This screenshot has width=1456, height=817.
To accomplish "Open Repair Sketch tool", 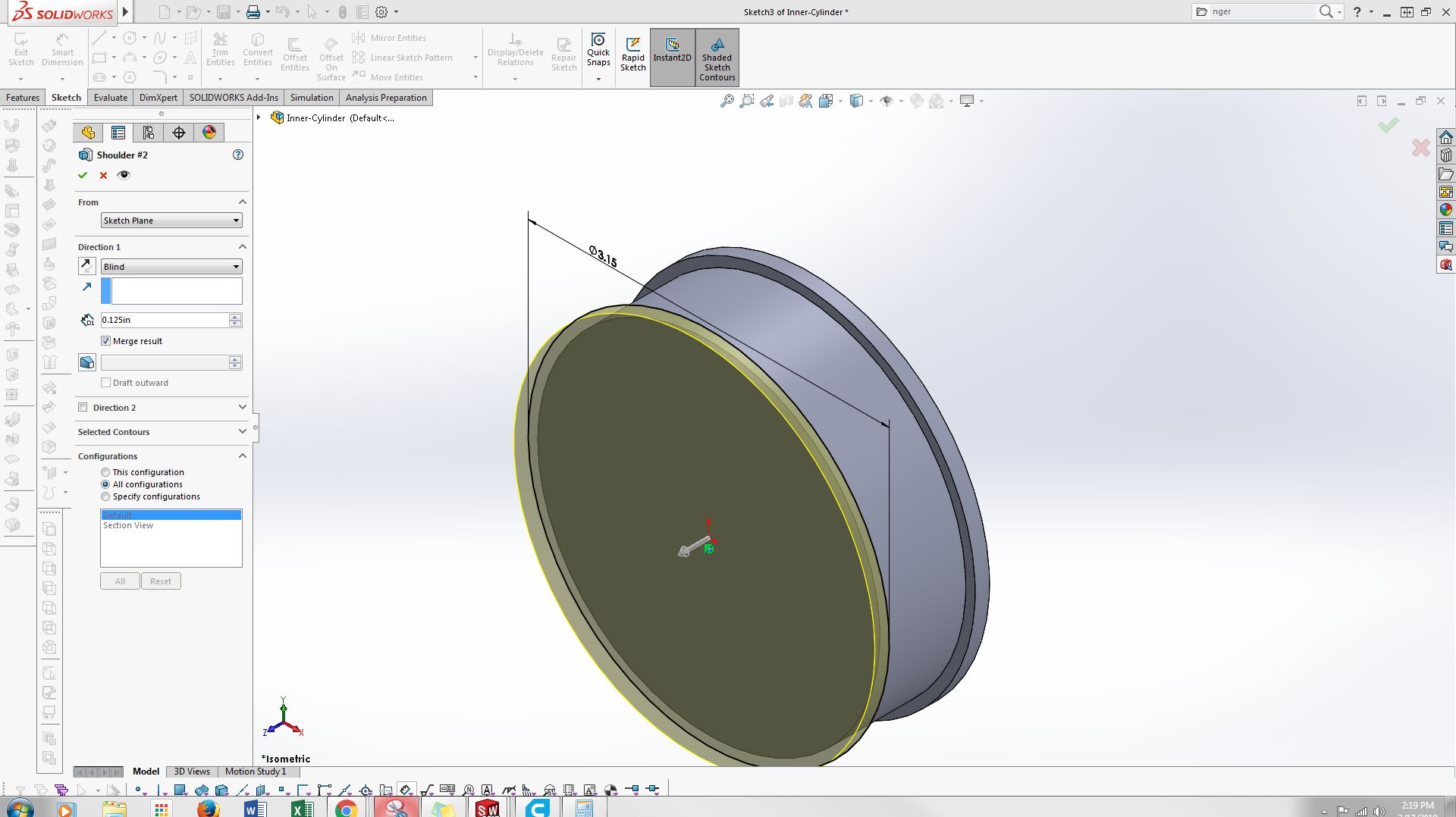I will 563,55.
